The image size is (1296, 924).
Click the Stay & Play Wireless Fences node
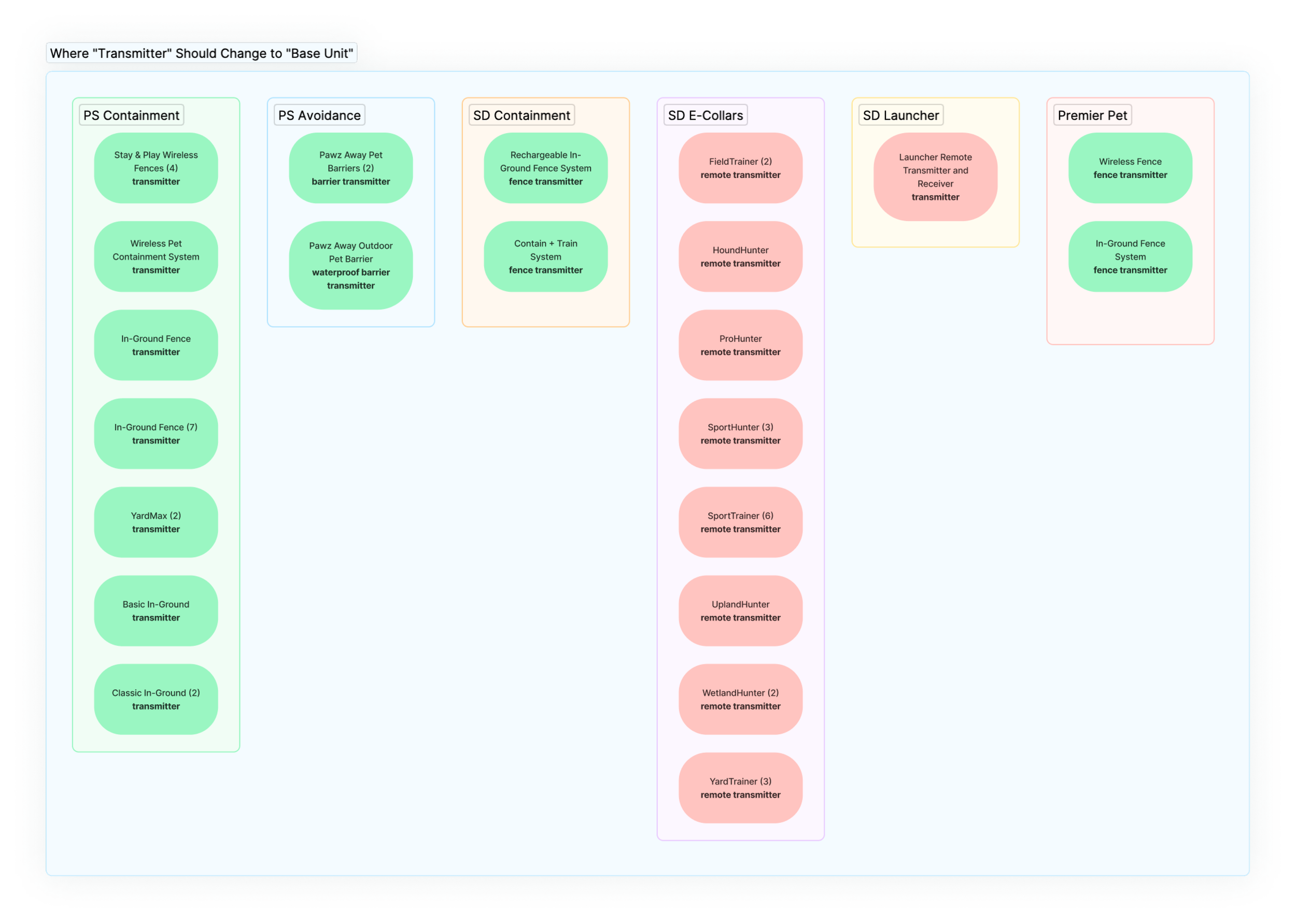click(156, 168)
